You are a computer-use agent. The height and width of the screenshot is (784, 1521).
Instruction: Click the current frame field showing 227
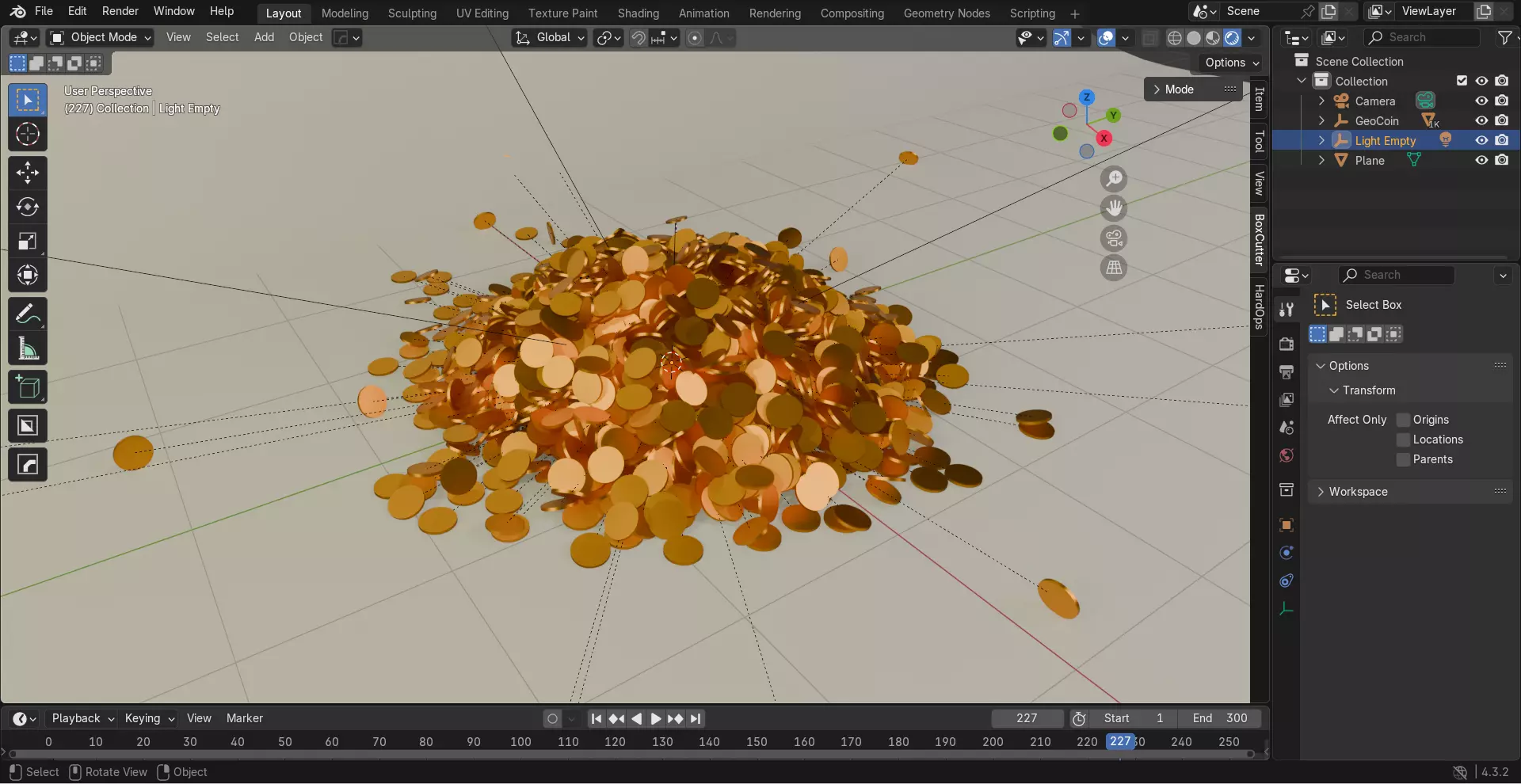pos(1027,718)
